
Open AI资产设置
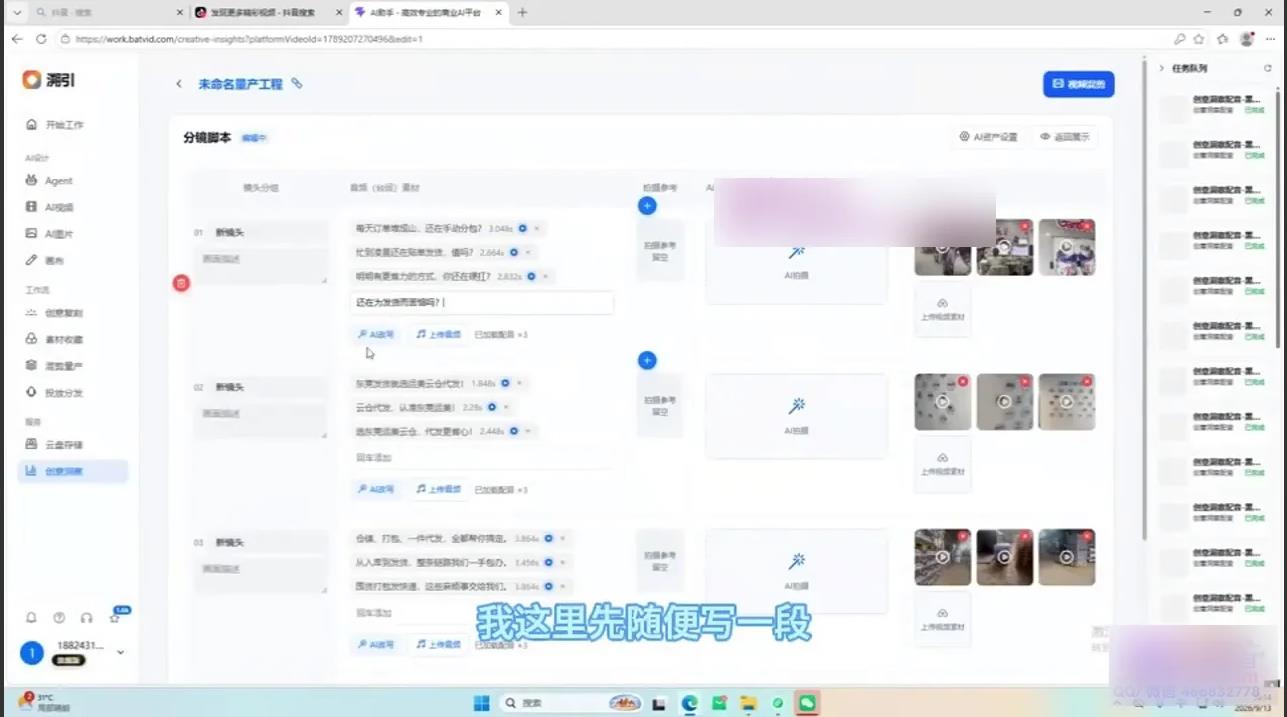(x=988, y=137)
